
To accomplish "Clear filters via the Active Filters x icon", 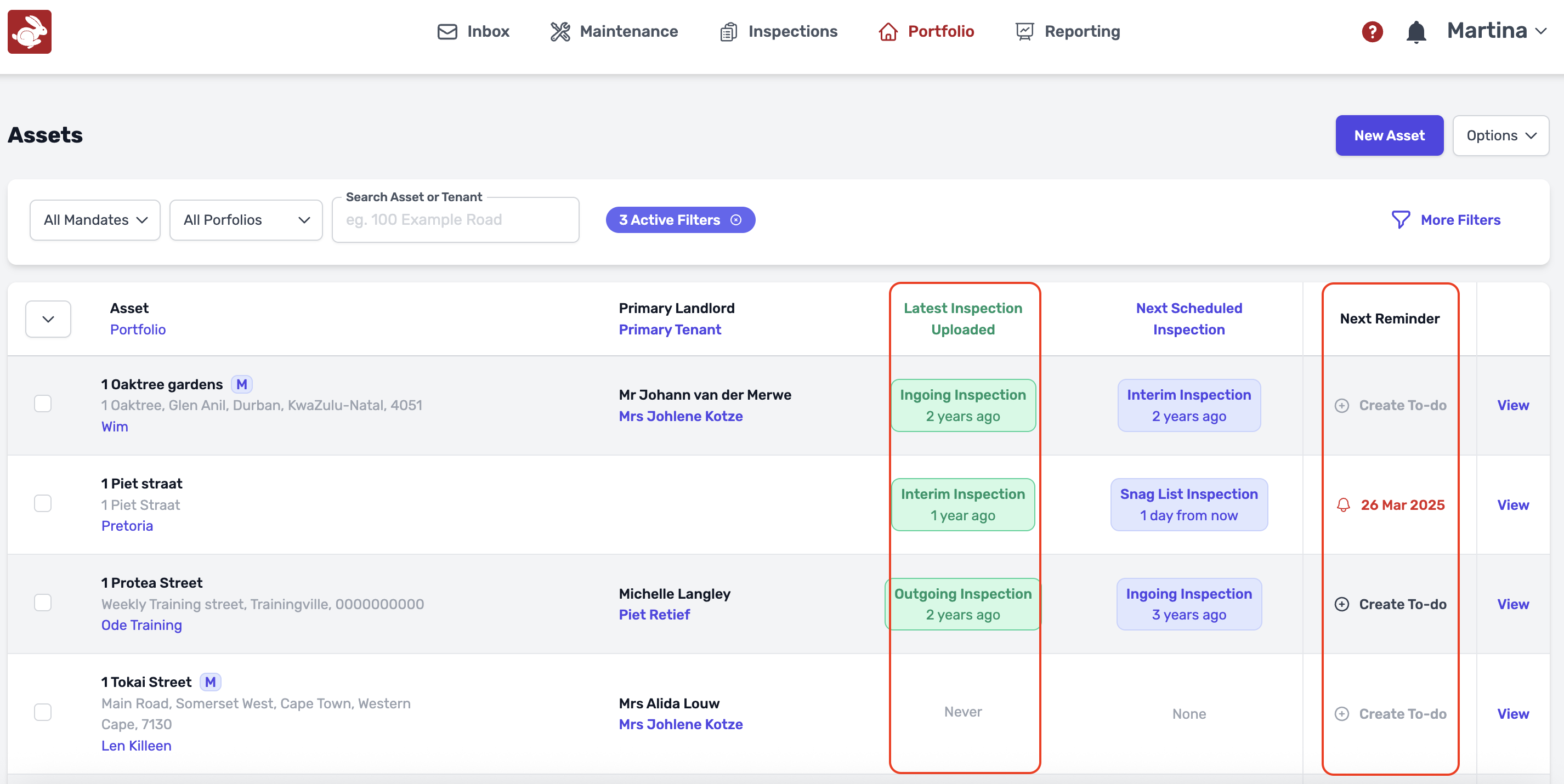I will [x=736, y=220].
